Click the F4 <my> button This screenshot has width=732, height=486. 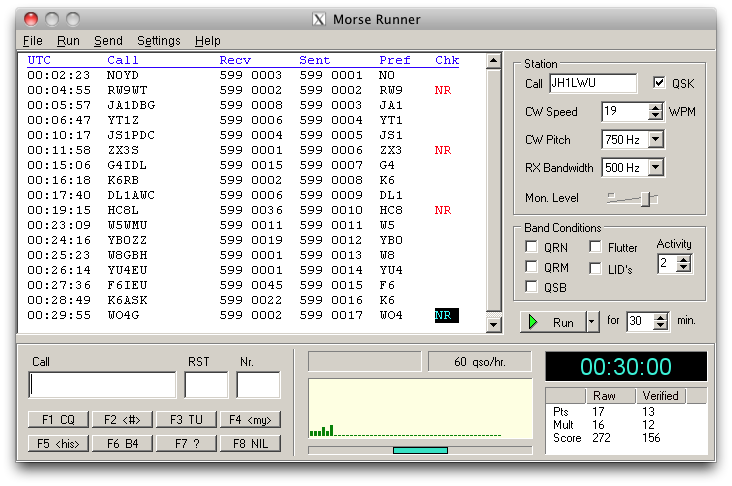coord(250,420)
